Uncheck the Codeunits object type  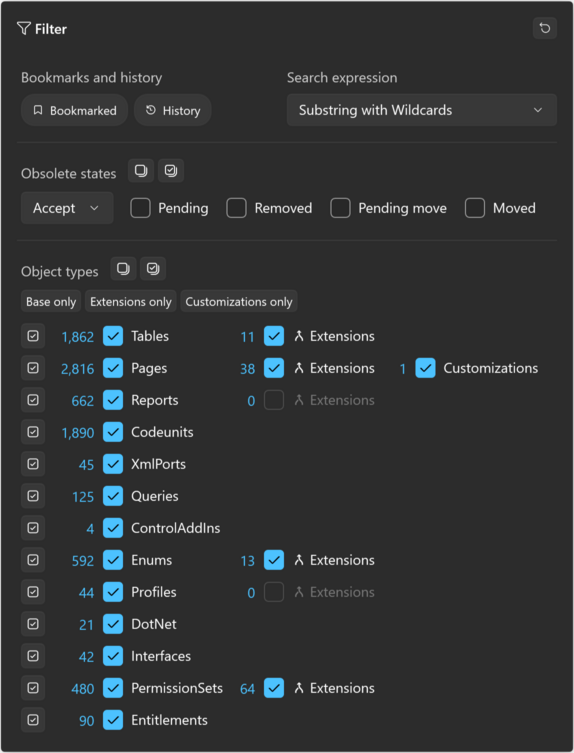point(113,432)
